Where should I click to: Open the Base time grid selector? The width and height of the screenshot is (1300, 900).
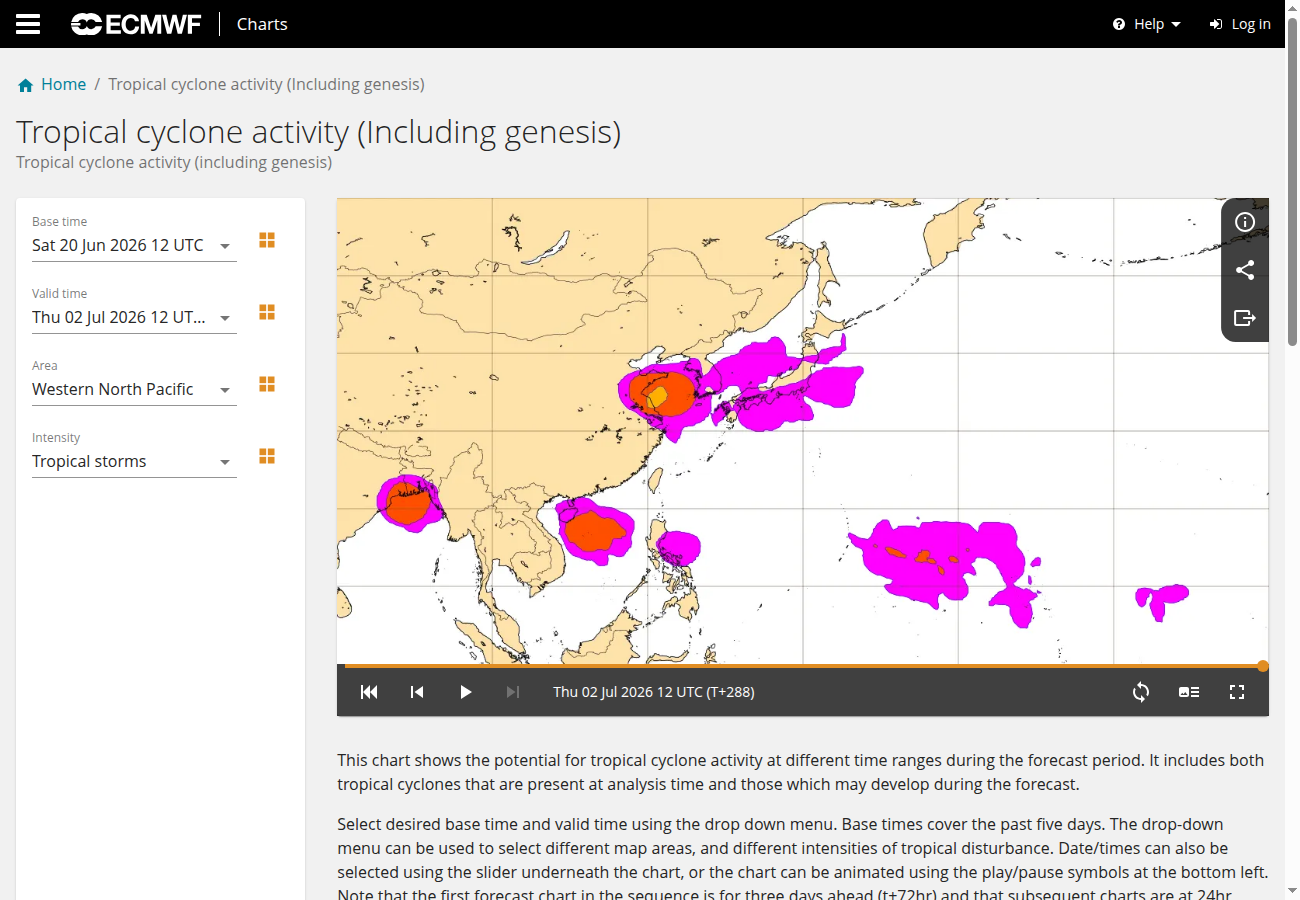coord(267,240)
